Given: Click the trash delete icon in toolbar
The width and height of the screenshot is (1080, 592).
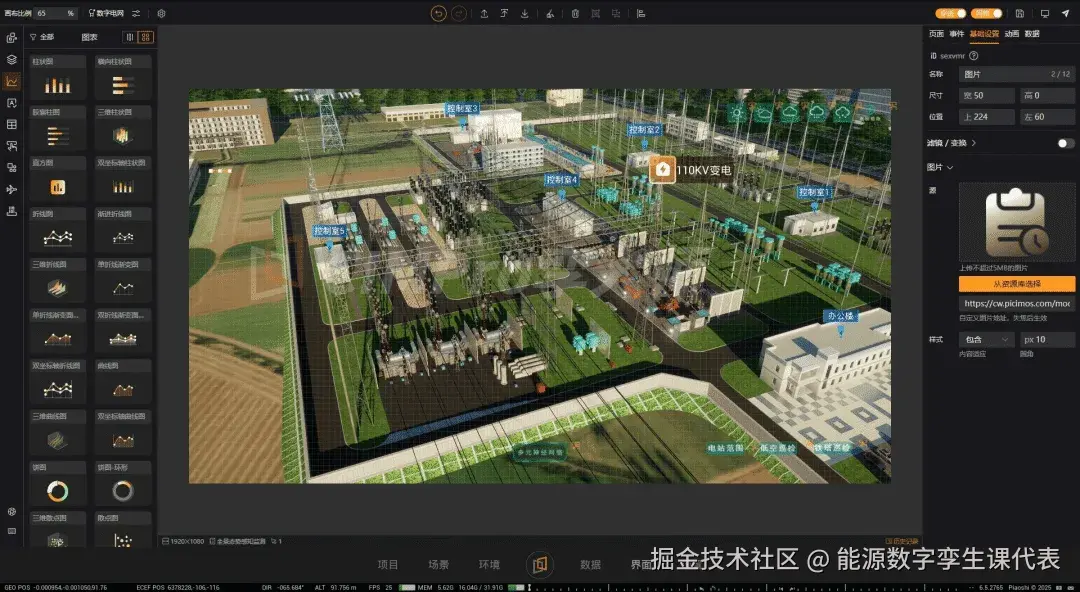Looking at the screenshot, I should pos(575,13).
